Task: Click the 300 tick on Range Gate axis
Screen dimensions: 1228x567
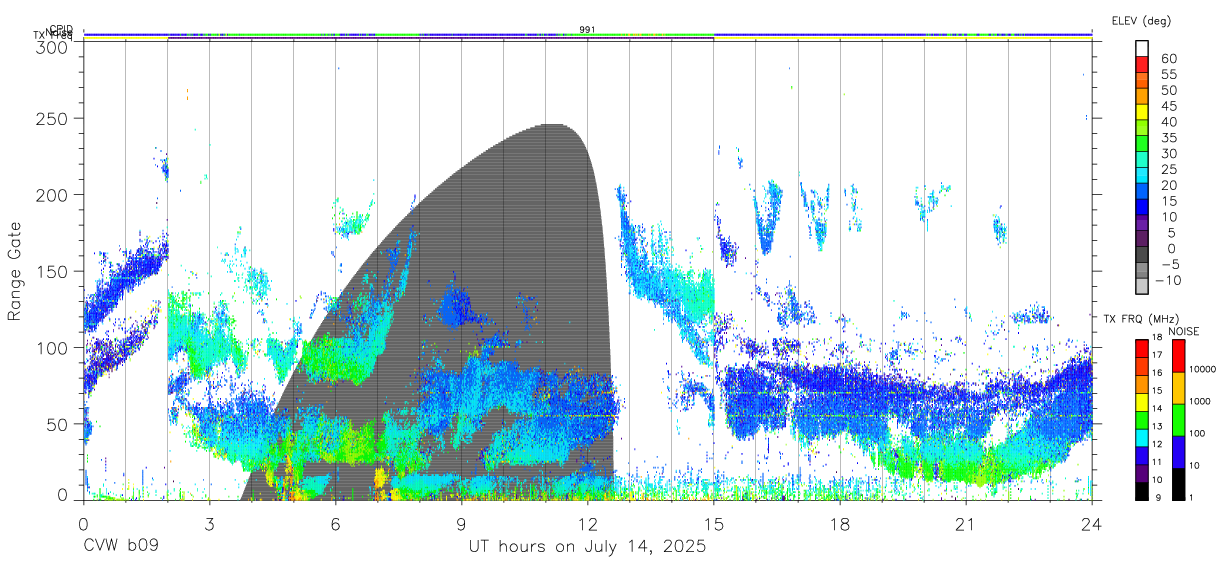Action: pyautogui.click(x=54, y=46)
